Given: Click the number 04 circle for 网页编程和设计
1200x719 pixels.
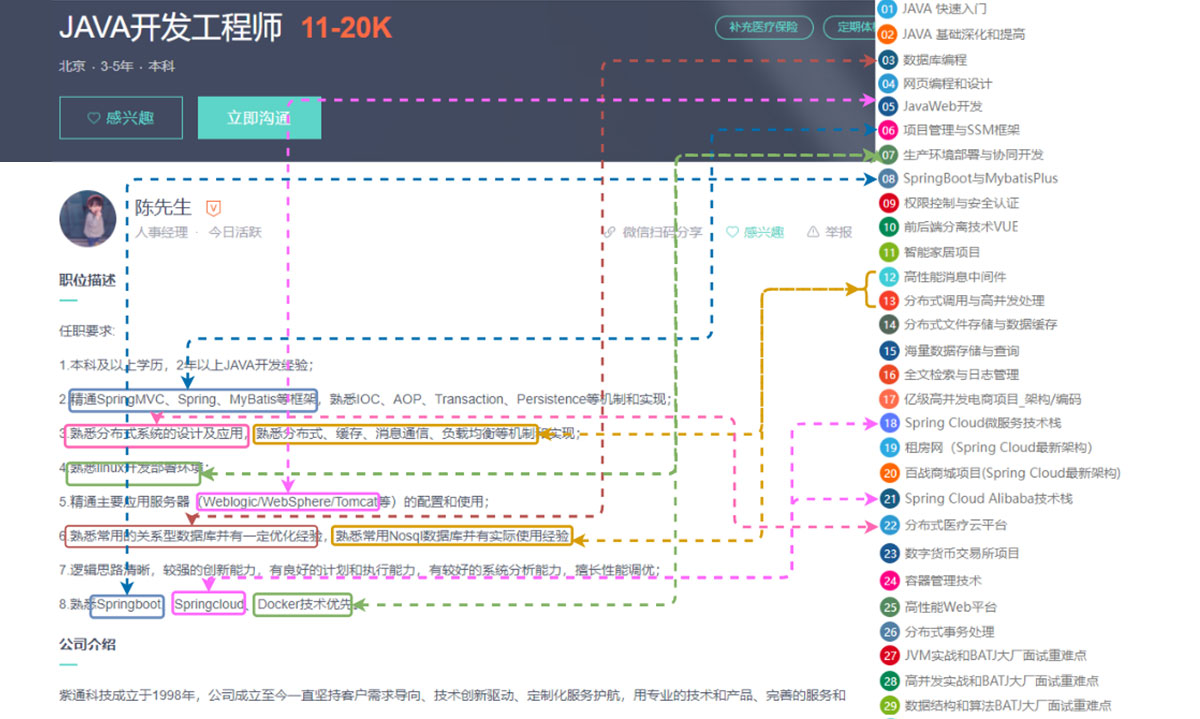Looking at the screenshot, I should click(x=888, y=84).
